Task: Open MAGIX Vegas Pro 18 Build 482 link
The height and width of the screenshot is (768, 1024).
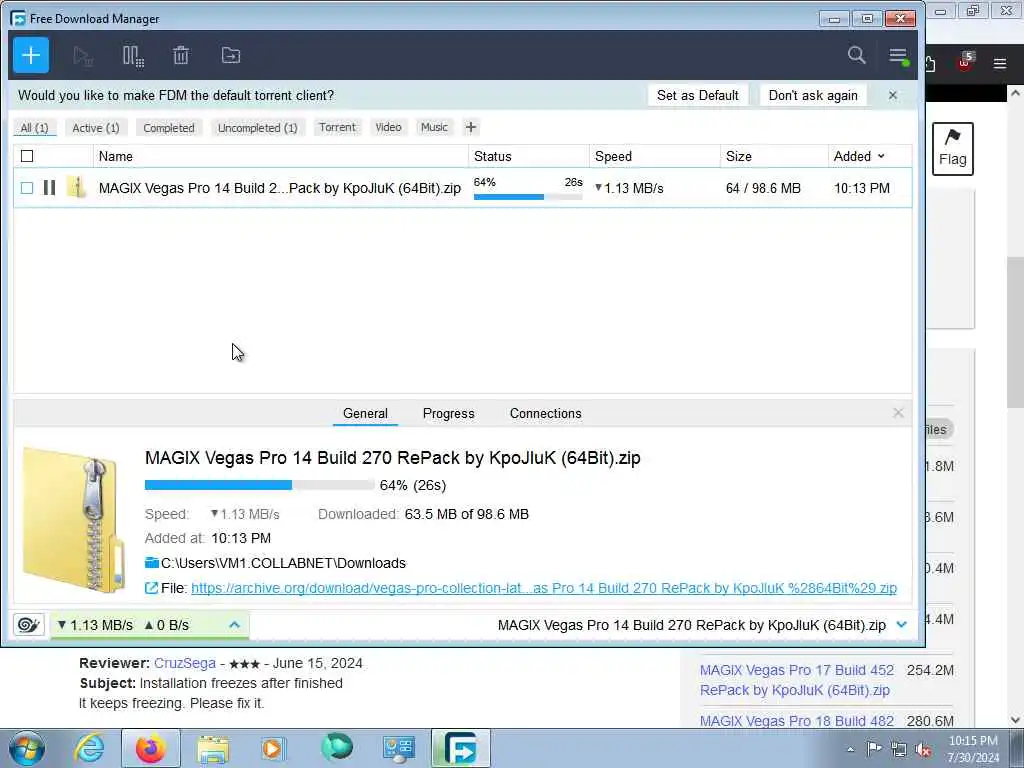Action: pos(797,721)
